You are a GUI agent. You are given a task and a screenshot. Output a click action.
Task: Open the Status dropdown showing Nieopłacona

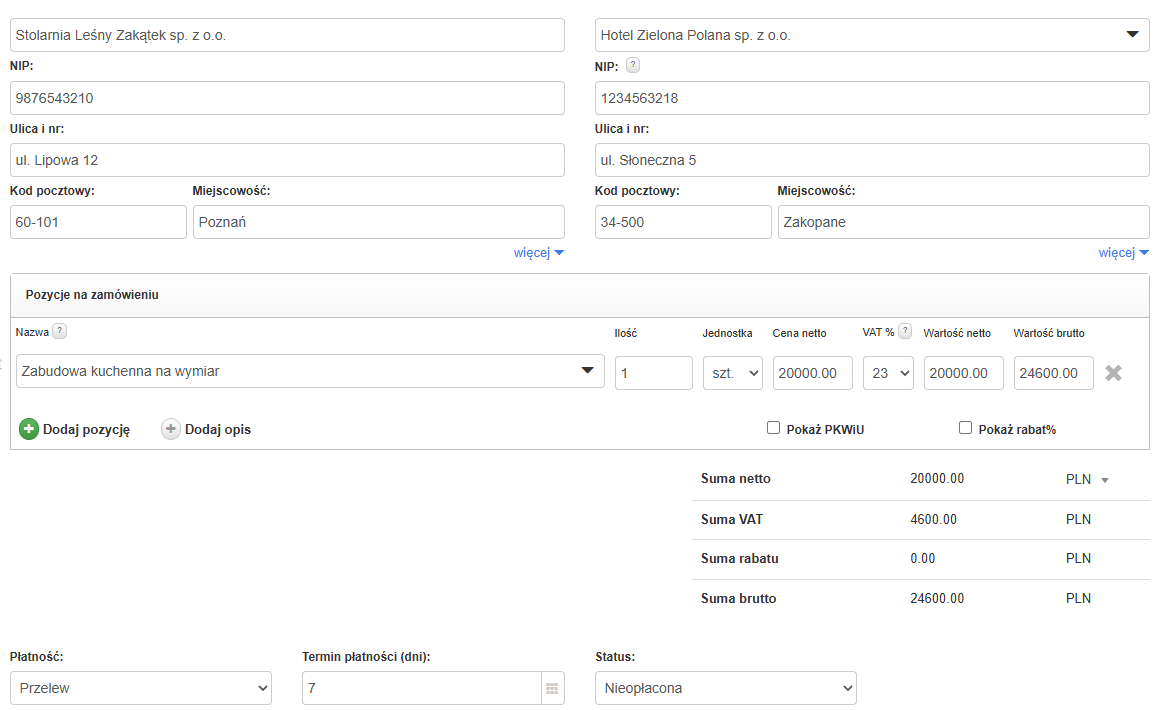[x=726, y=689]
